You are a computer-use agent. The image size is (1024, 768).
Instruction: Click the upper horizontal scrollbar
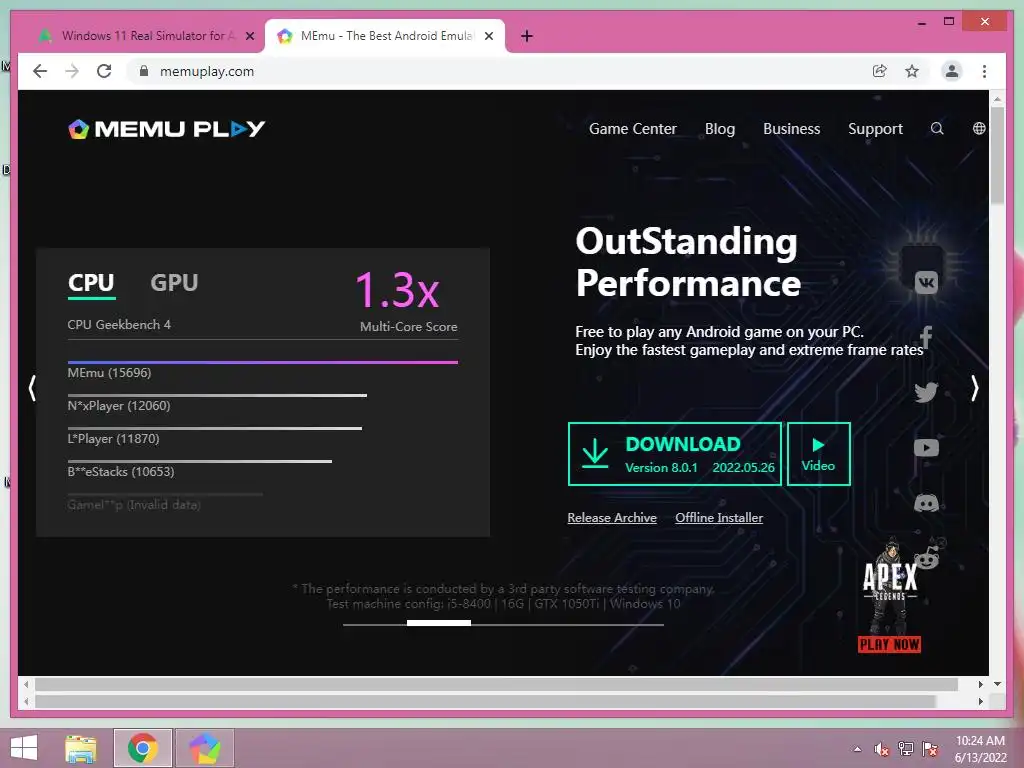[496, 684]
